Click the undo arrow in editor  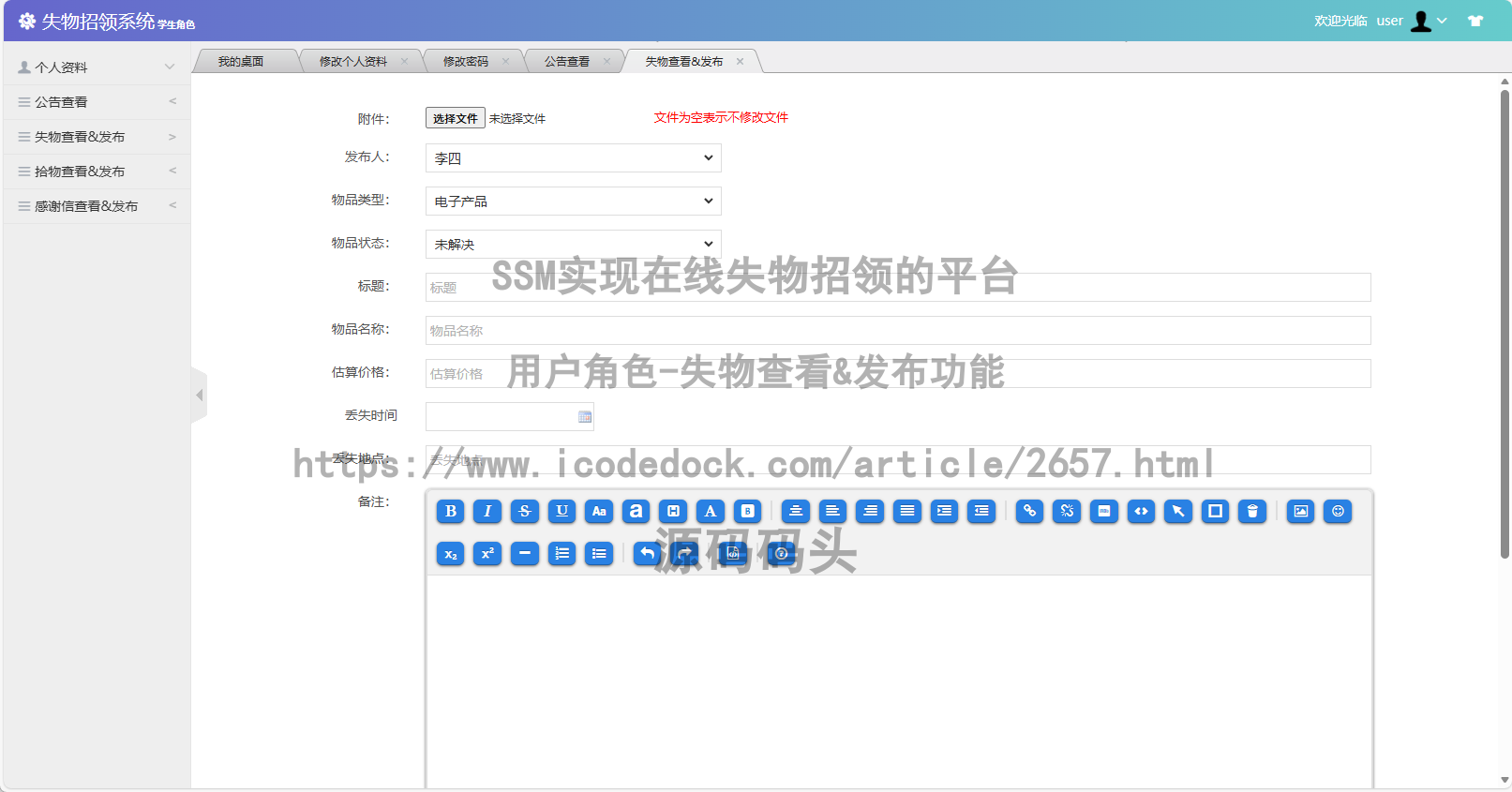click(647, 554)
